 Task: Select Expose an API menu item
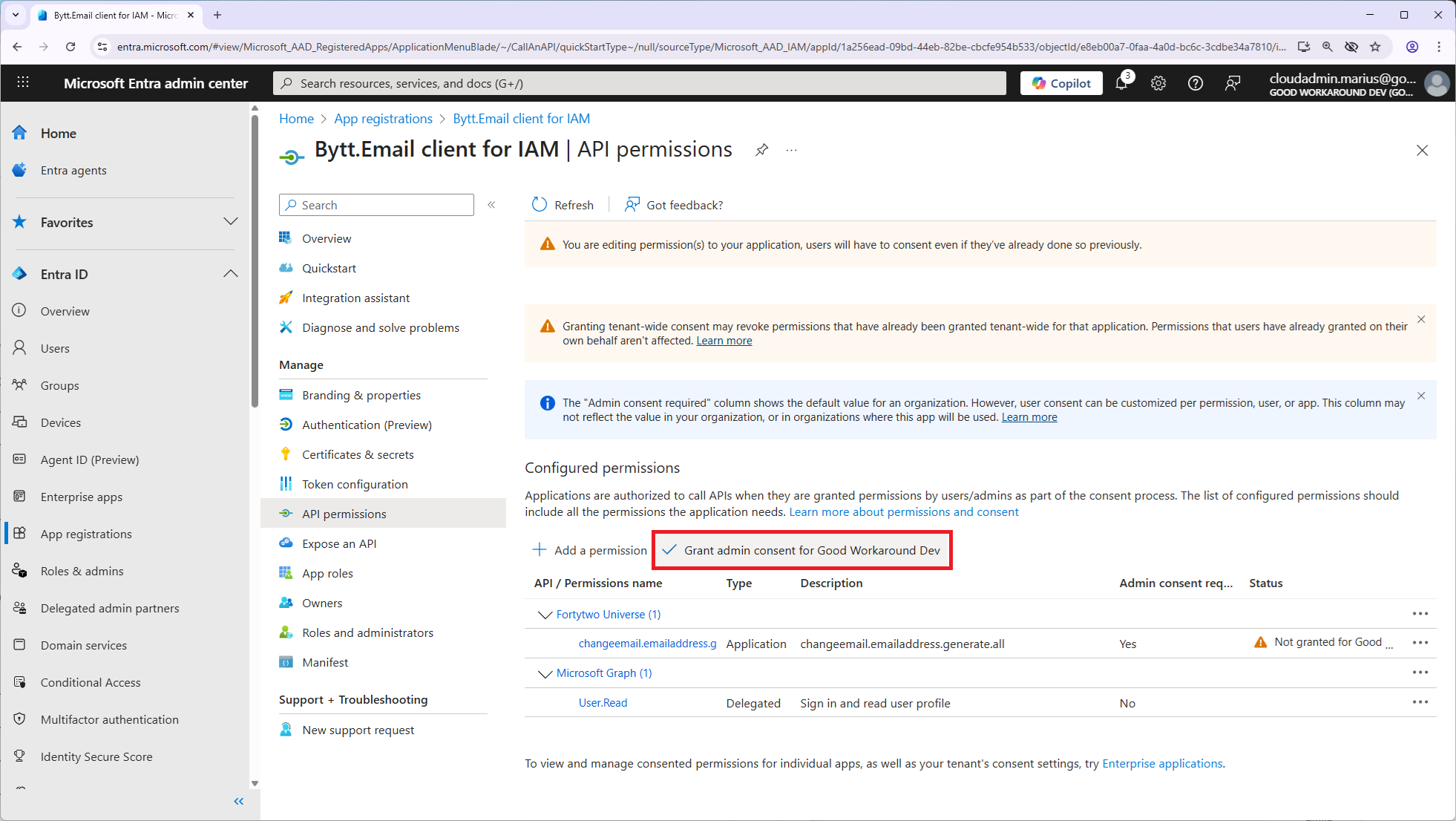click(x=339, y=543)
